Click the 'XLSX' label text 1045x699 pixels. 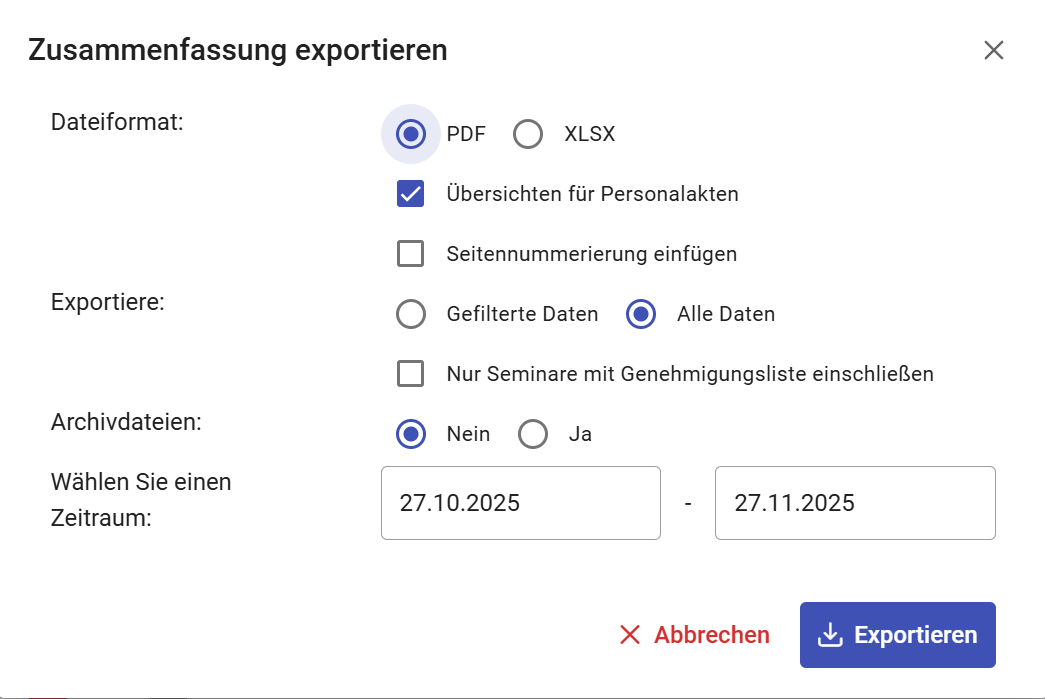pos(589,134)
